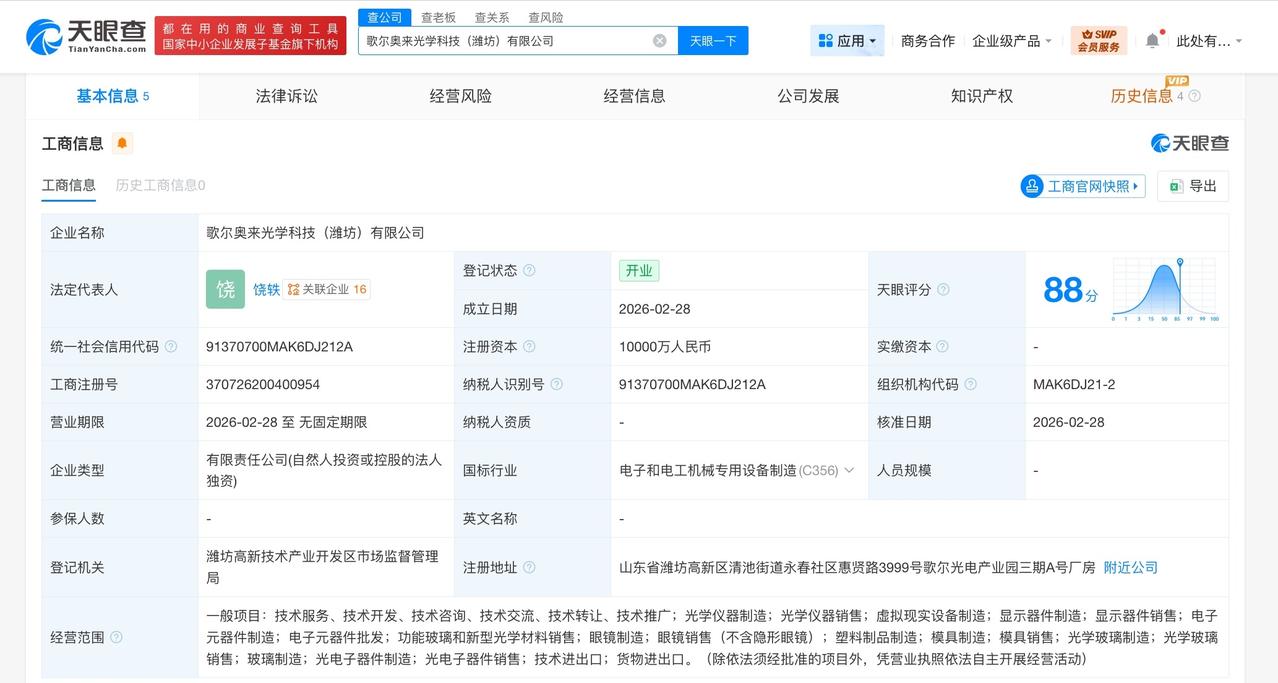This screenshot has height=683, width=1278.
Task: Click the help icon beside 登记状态
Action: [529, 270]
